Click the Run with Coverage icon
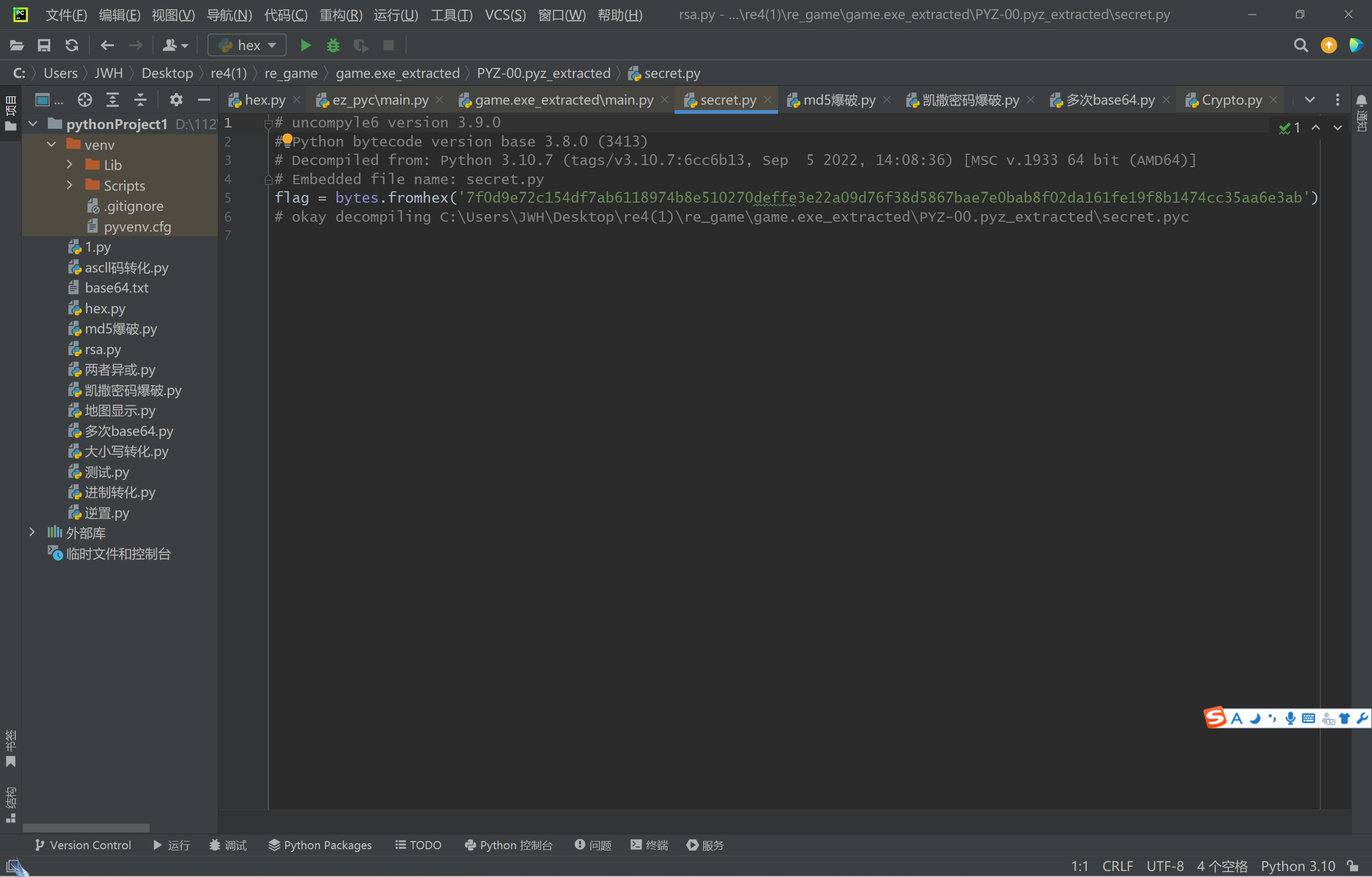This screenshot has height=877, width=1372. coord(360,45)
